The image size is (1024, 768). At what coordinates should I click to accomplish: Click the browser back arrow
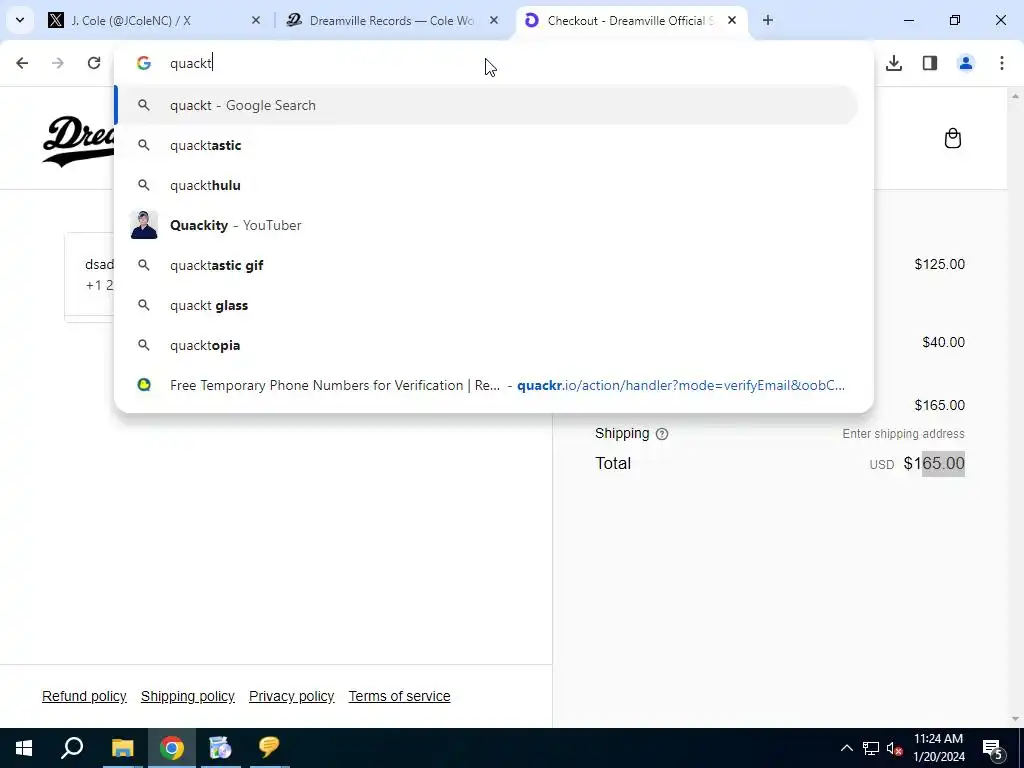coord(22,63)
